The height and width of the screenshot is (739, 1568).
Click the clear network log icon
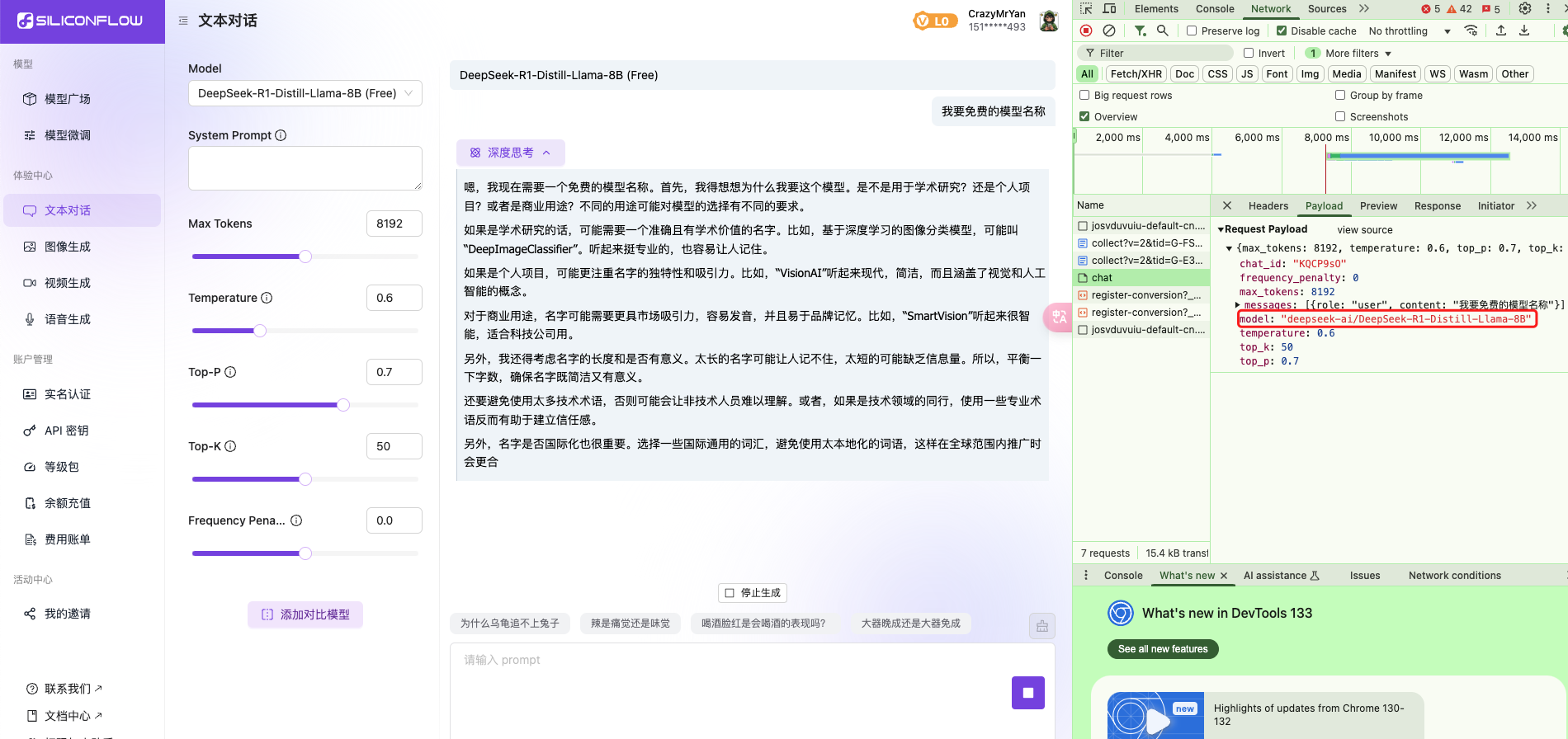point(1109,31)
